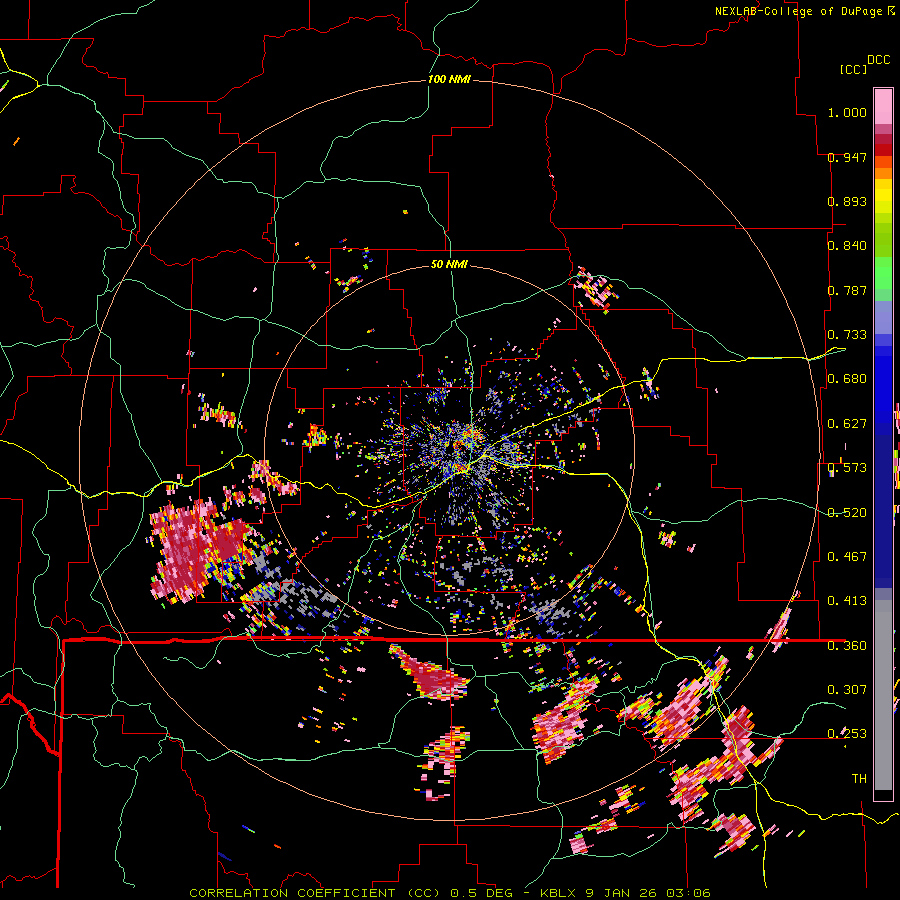Click the 0.573 scale value
Image resolution: width=900 pixels, height=900 pixels.
[847, 468]
